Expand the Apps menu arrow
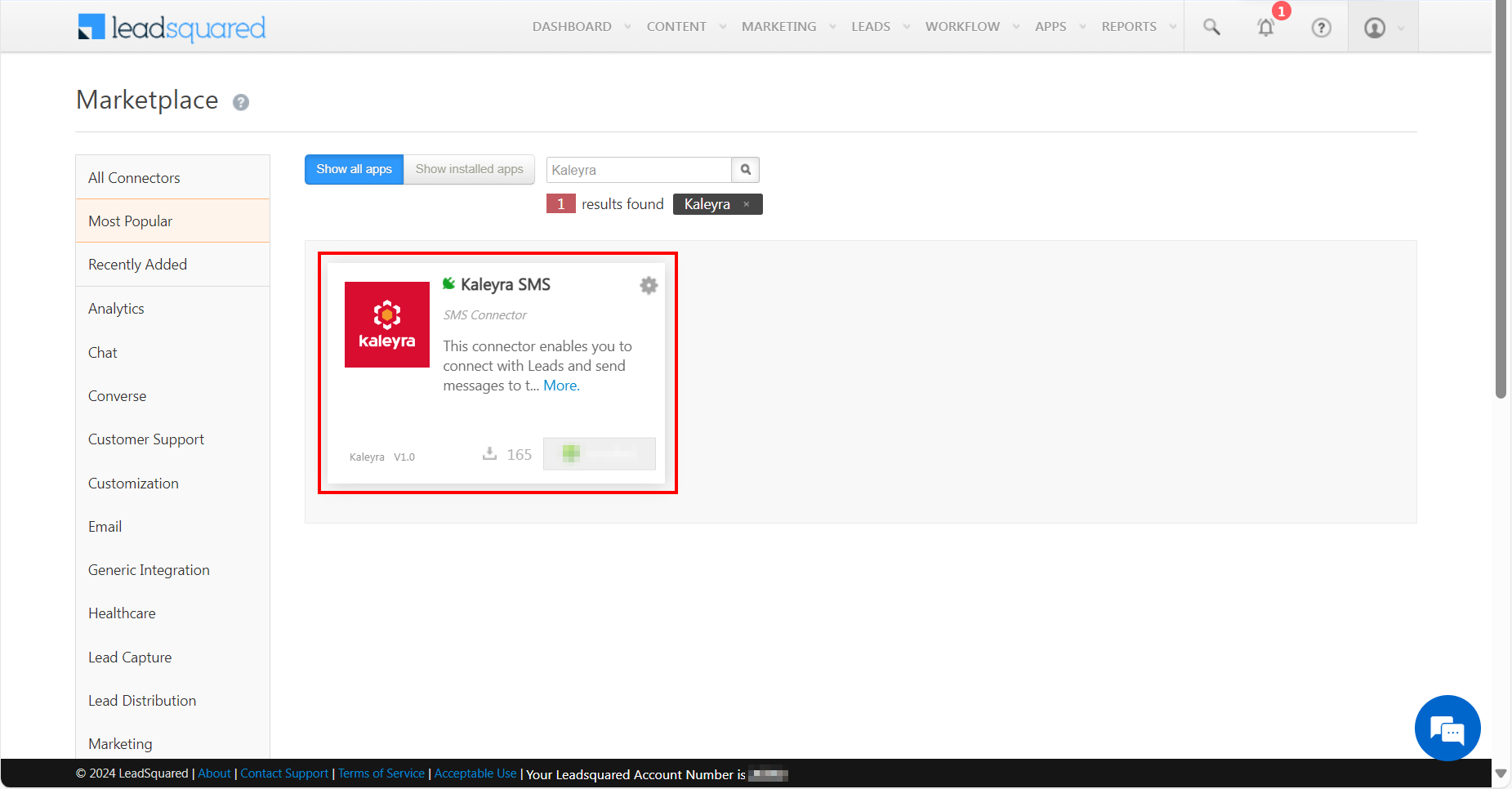Image resolution: width=1512 pixels, height=789 pixels. click(1082, 27)
